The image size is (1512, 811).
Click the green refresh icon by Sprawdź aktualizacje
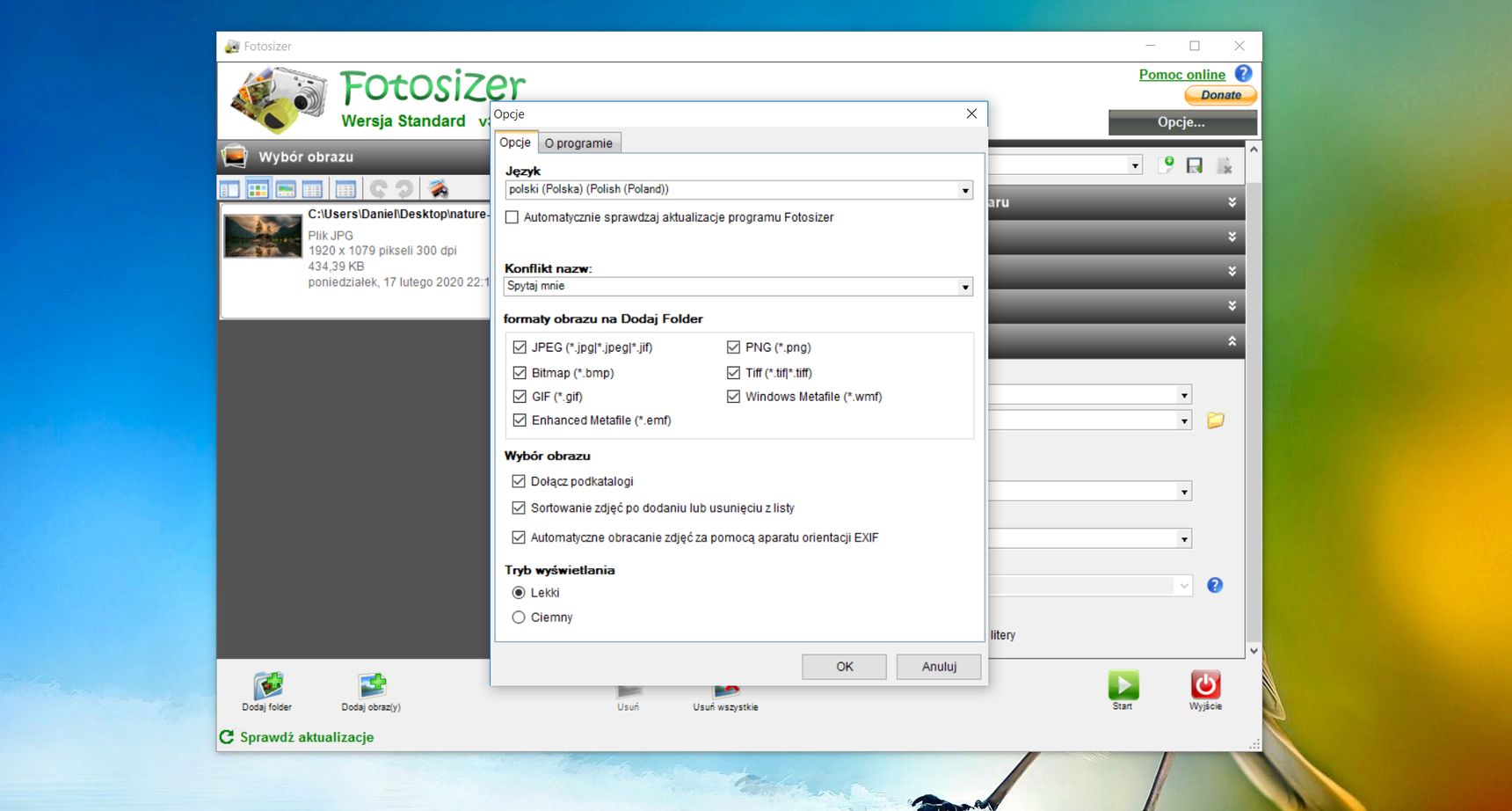(x=227, y=737)
